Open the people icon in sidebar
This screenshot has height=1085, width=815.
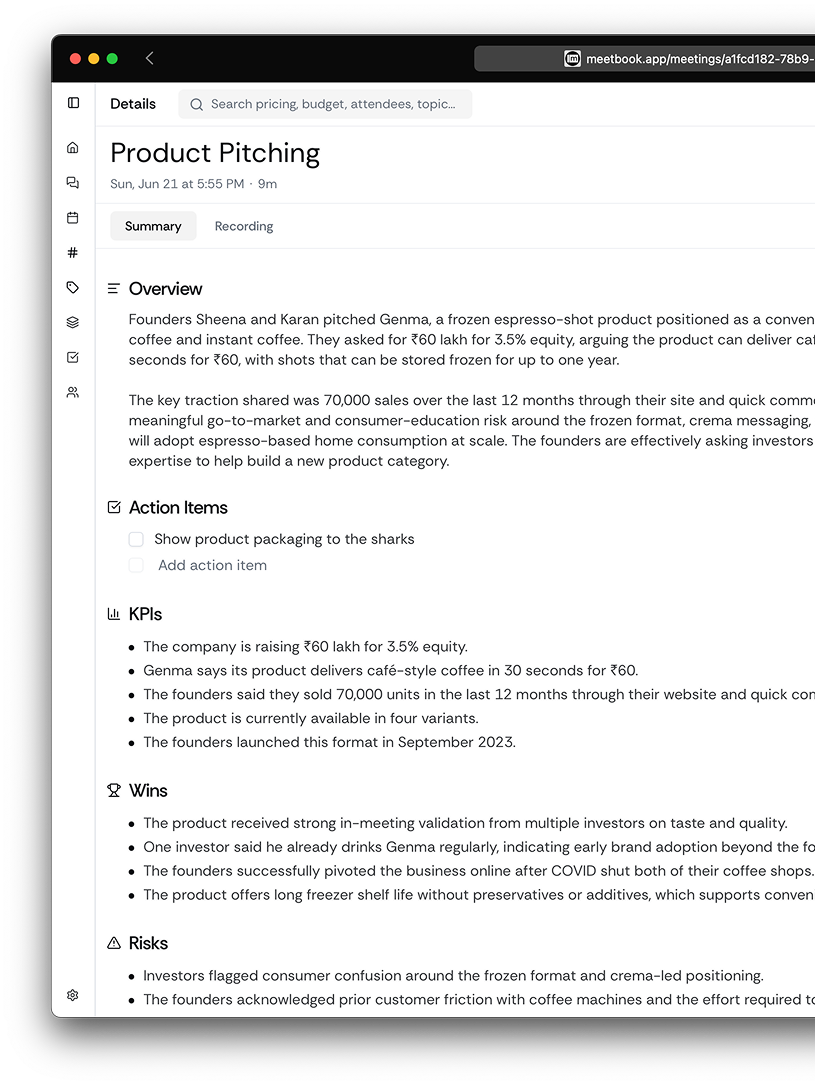pos(73,392)
